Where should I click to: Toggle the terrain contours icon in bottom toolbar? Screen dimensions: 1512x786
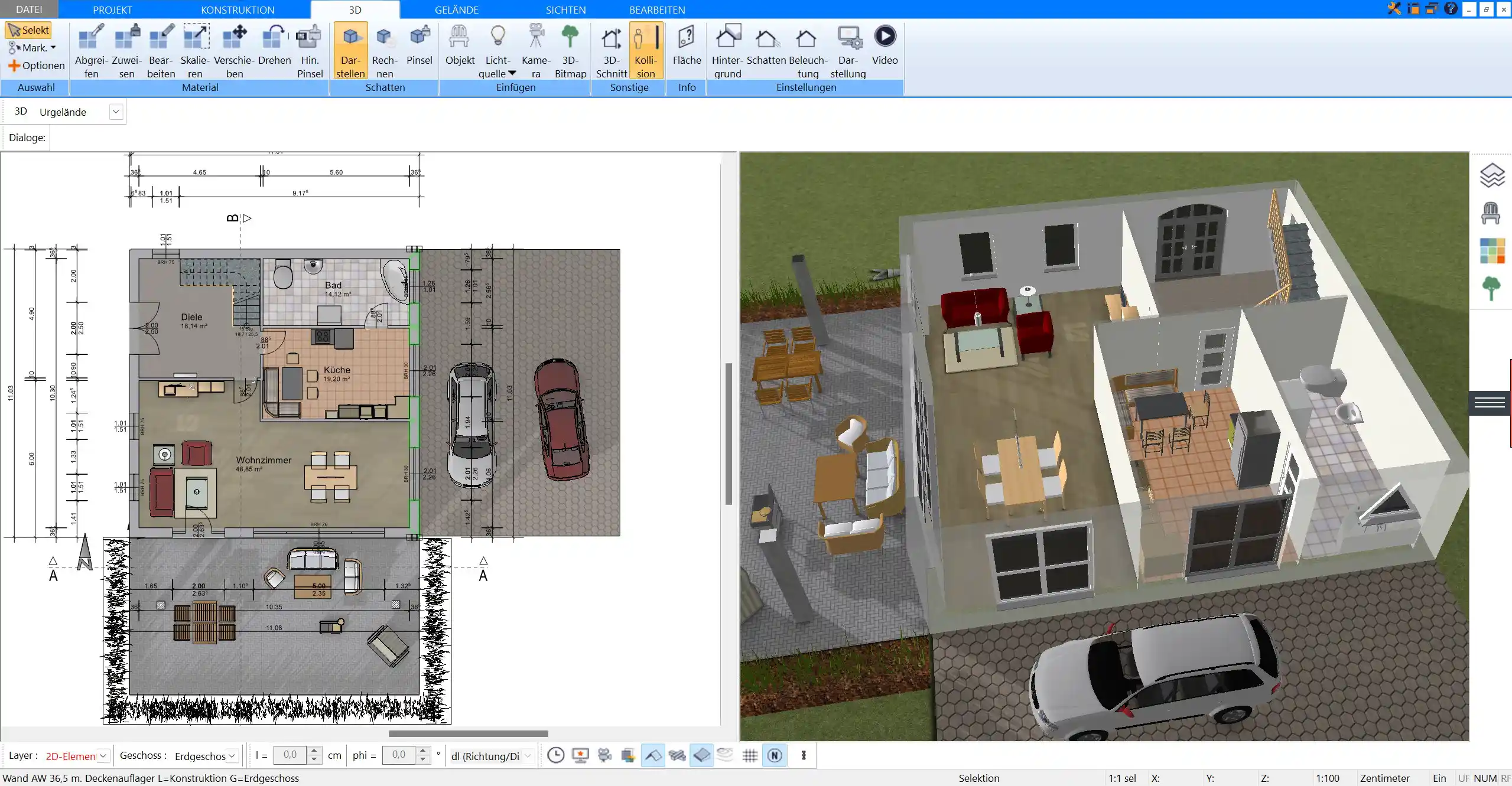click(725, 755)
